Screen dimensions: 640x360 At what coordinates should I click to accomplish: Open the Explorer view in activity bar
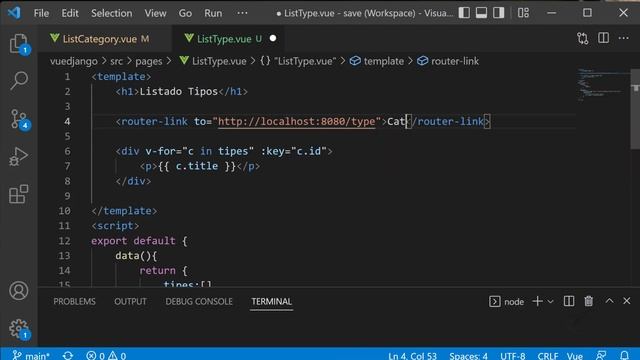[x=19, y=43]
